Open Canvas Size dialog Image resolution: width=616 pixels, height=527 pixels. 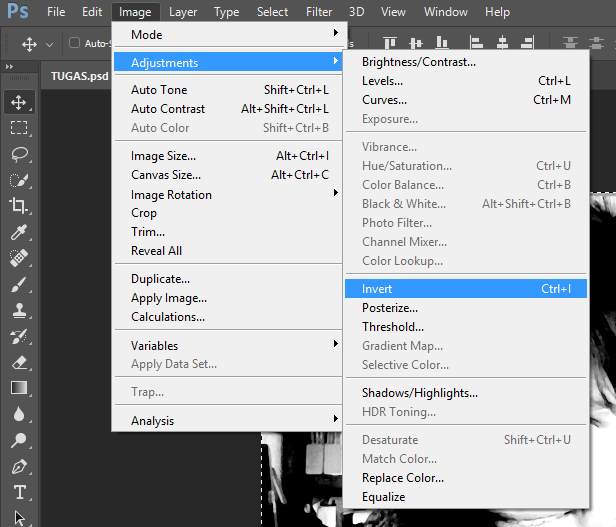(x=228, y=174)
